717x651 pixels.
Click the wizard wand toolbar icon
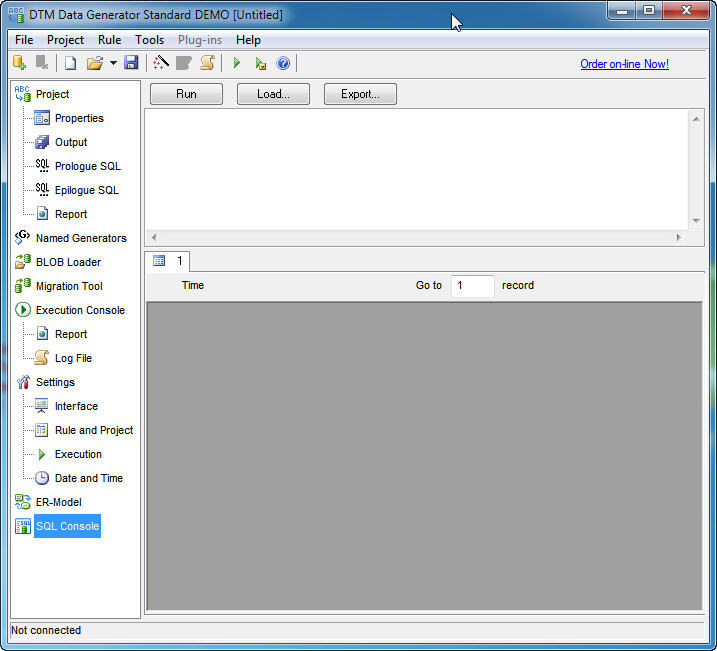(x=161, y=63)
